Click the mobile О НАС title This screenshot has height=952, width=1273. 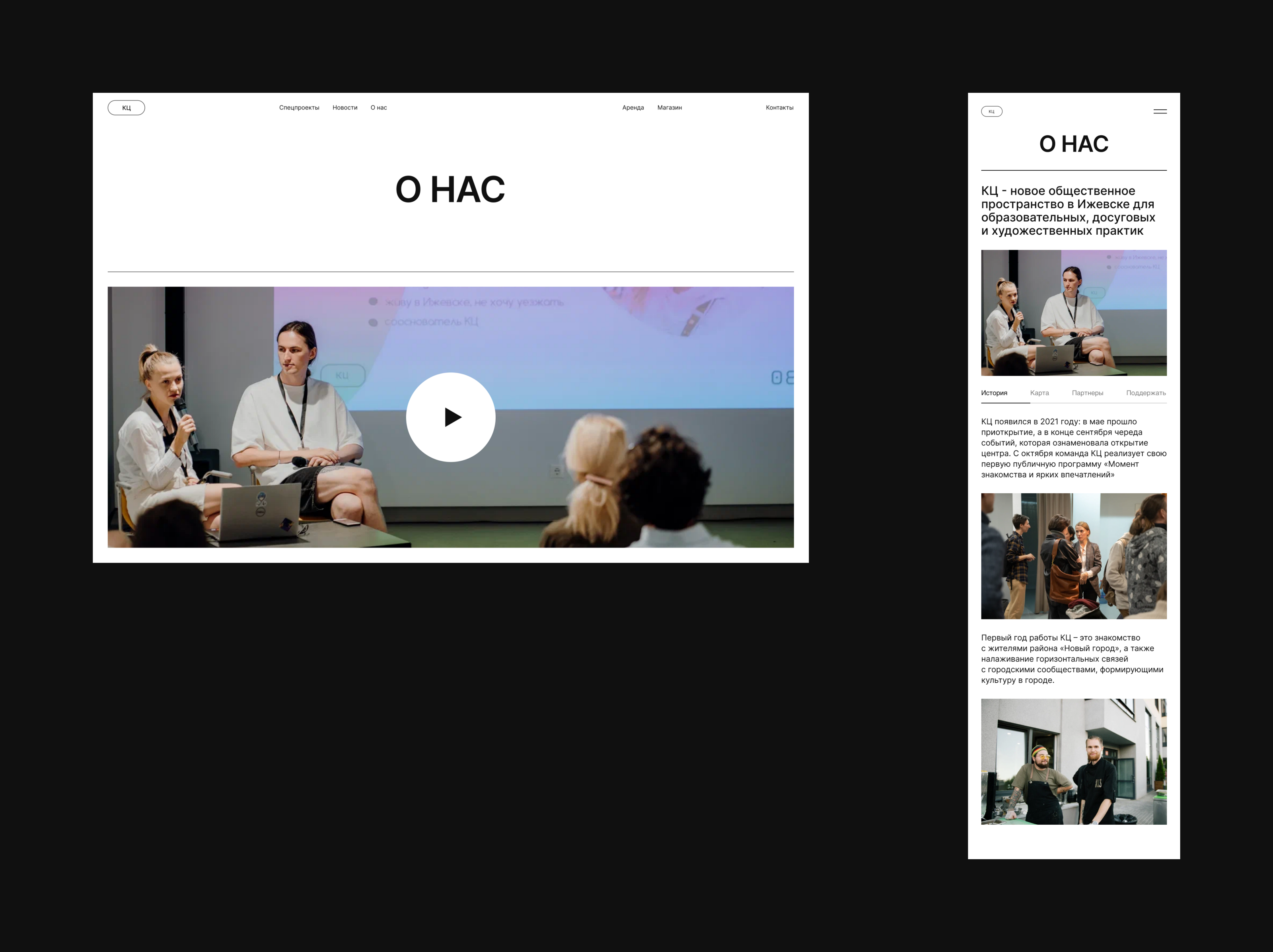pyautogui.click(x=1073, y=144)
